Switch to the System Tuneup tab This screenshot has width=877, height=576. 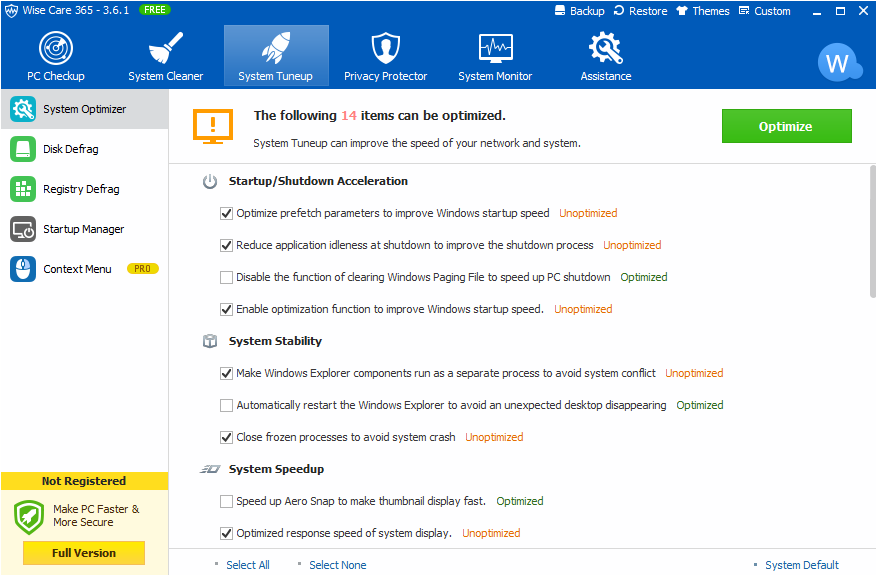click(276, 55)
